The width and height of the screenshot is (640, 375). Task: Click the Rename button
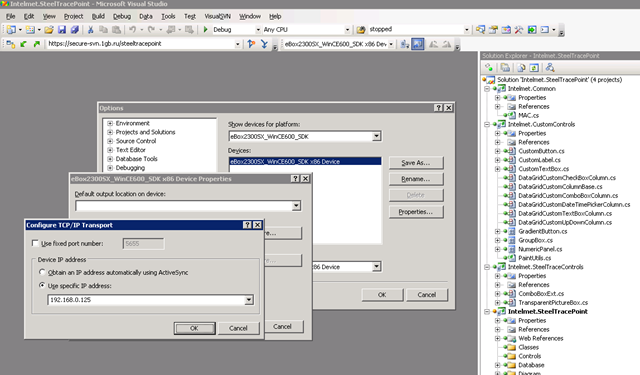tap(416, 179)
